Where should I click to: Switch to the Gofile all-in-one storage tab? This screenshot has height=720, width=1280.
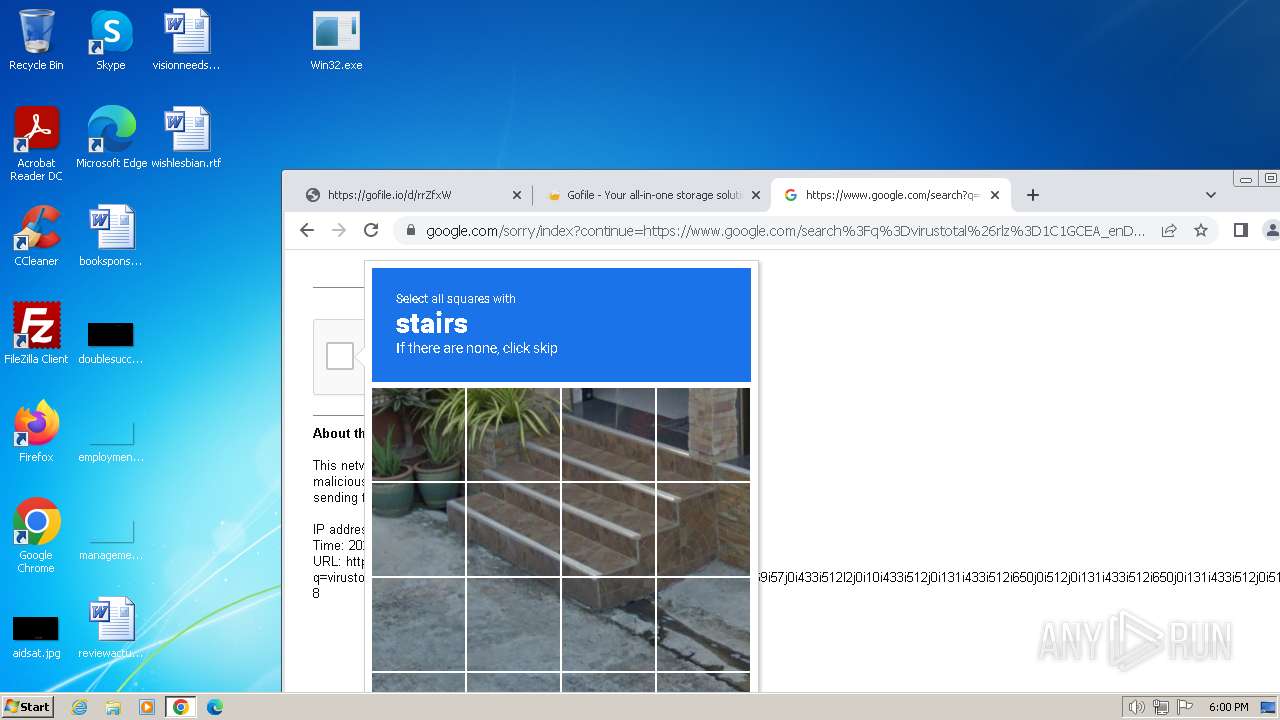pyautogui.click(x=654, y=195)
